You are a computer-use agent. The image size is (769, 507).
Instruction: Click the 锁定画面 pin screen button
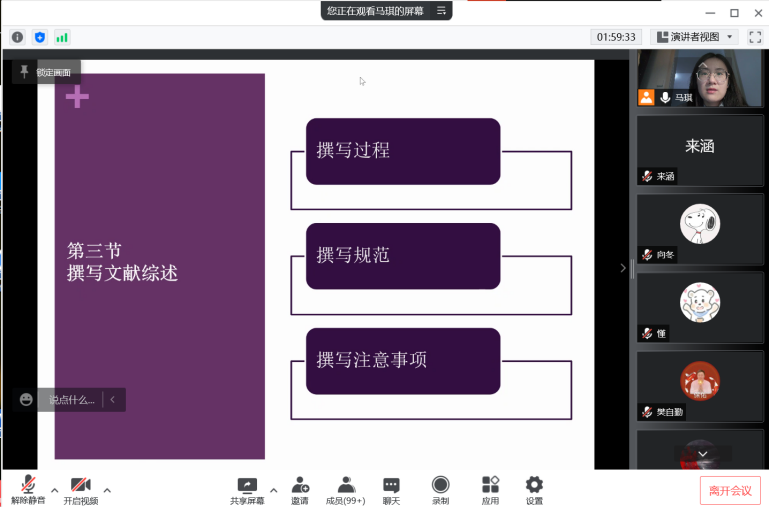pos(46,72)
